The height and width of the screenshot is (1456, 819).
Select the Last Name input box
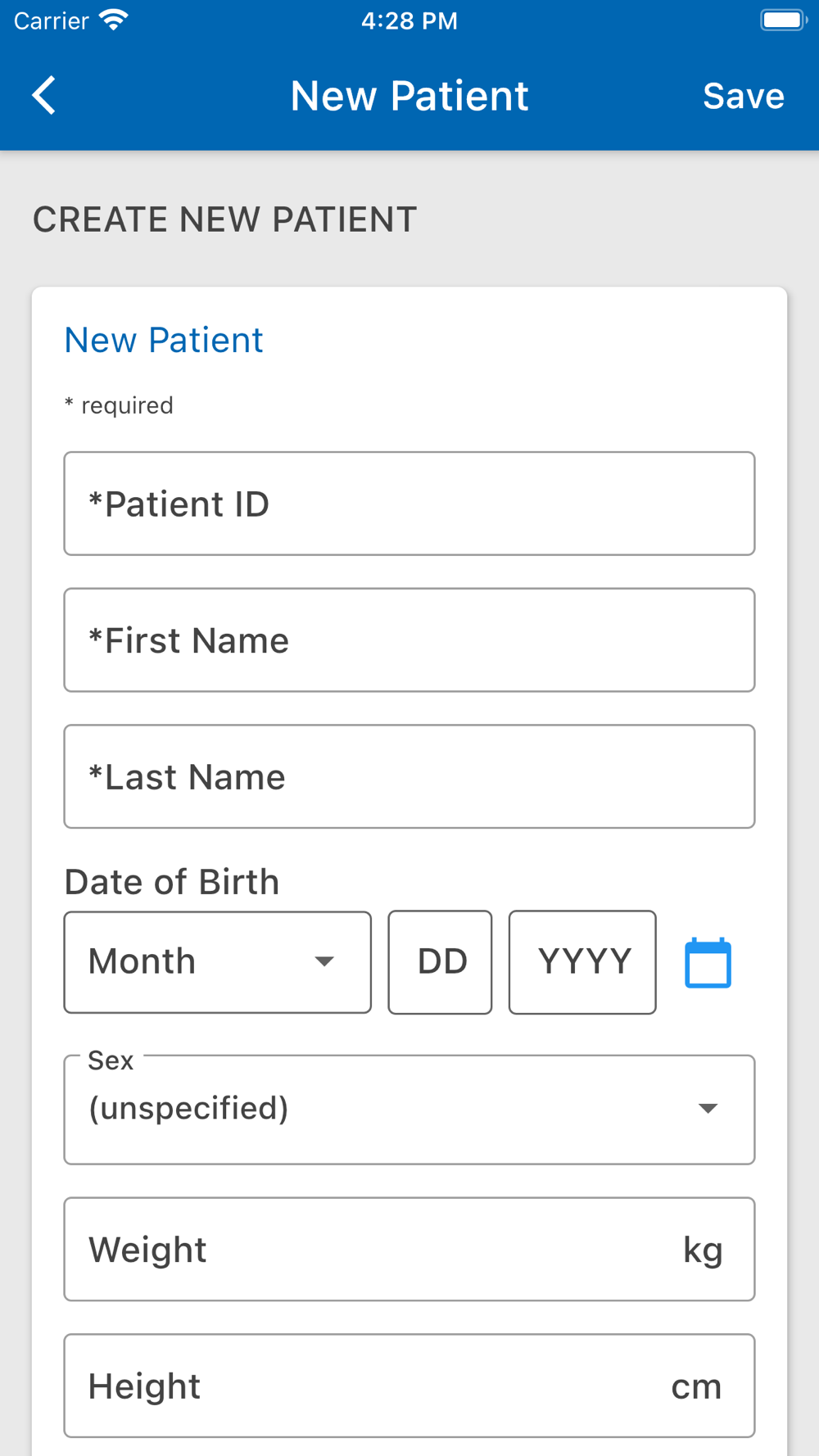click(409, 776)
